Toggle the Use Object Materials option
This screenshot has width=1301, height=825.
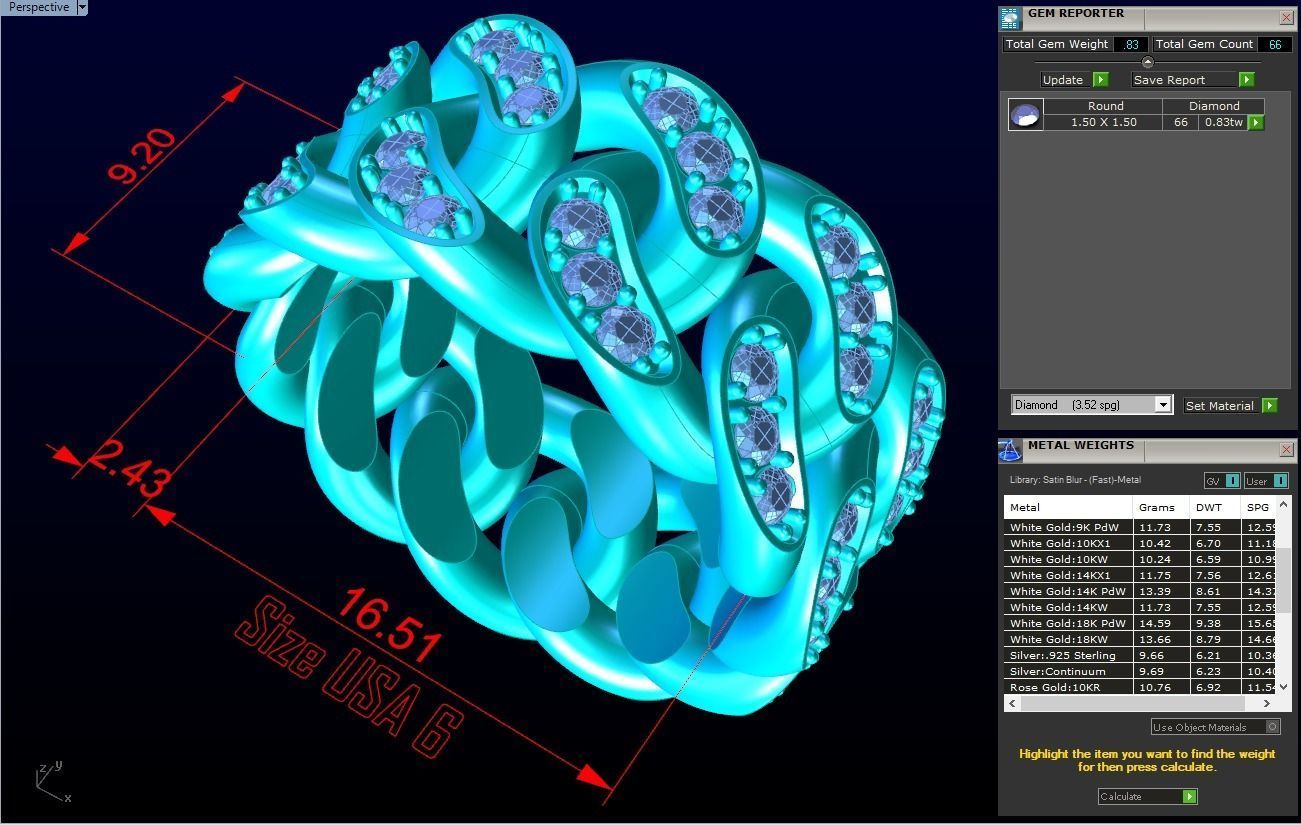pos(1215,727)
